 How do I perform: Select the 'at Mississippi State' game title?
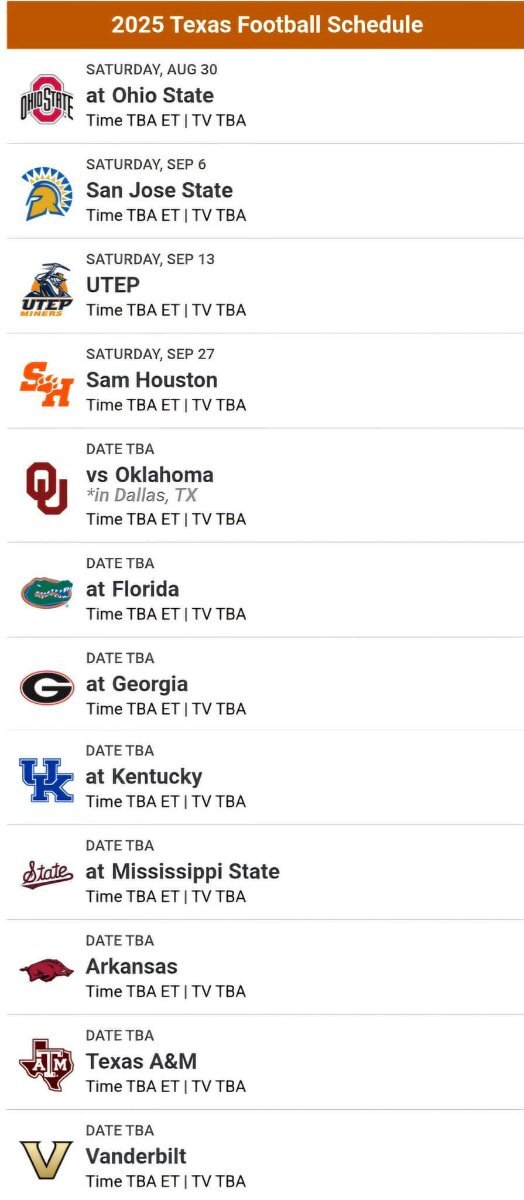(x=183, y=872)
